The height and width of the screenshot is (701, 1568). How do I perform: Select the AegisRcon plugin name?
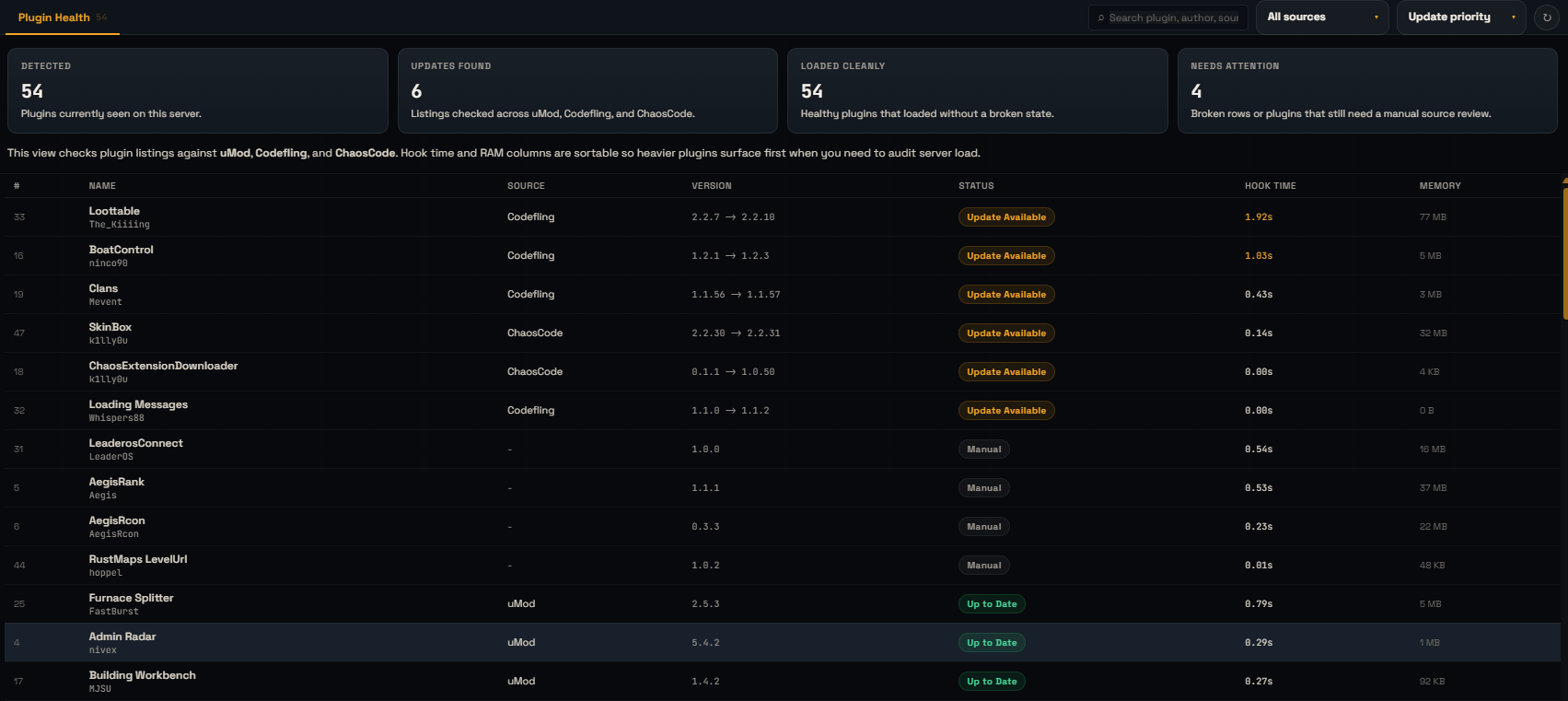coord(117,520)
